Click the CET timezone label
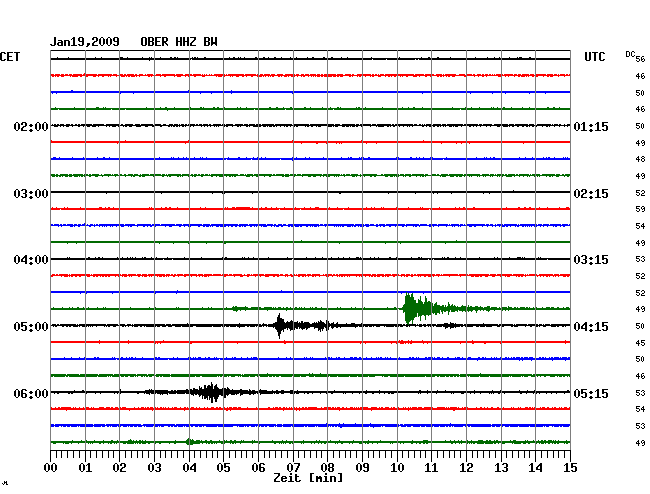The width and height of the screenshot is (650, 494). 10,57
